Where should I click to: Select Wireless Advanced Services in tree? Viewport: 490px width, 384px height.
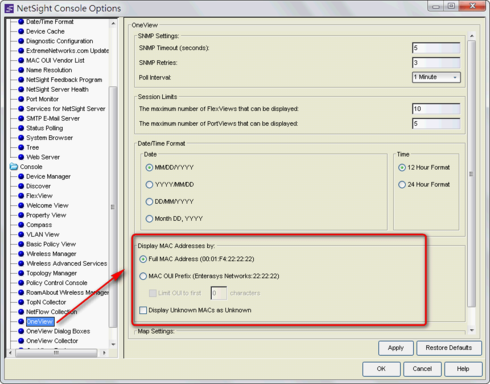pyautogui.click(x=67, y=263)
